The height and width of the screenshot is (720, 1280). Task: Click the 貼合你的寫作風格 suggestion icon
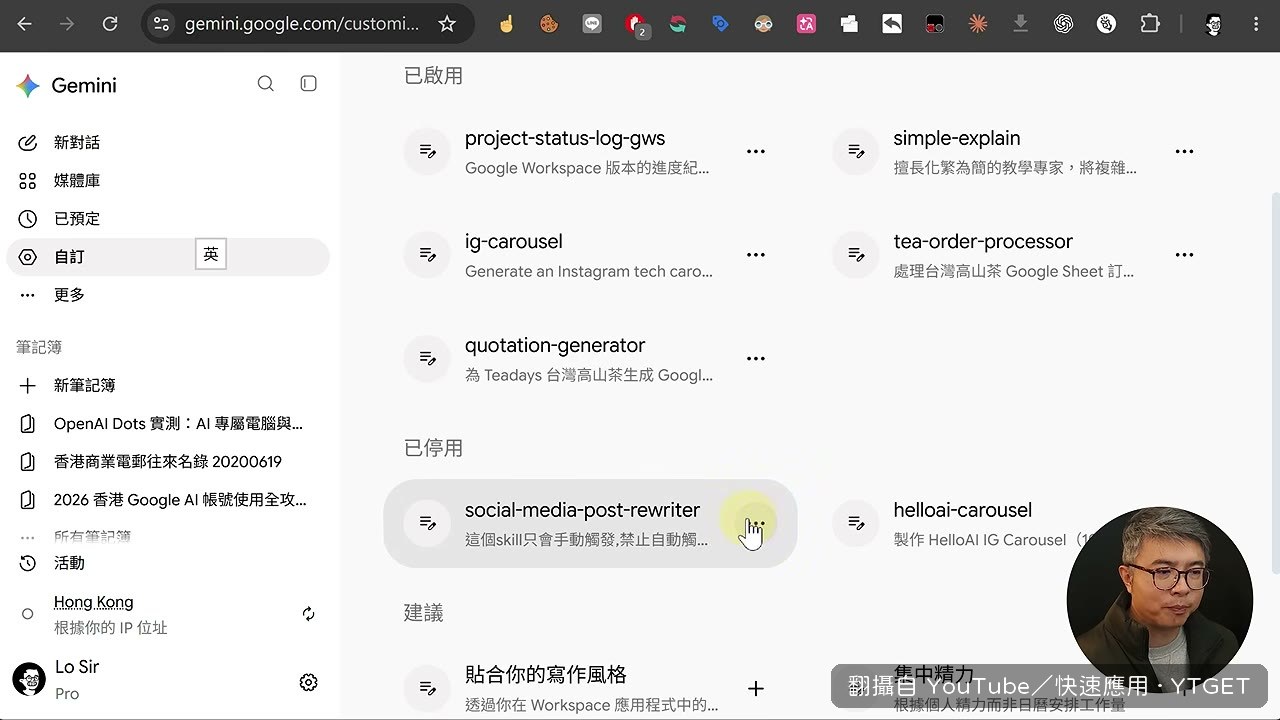[427, 688]
